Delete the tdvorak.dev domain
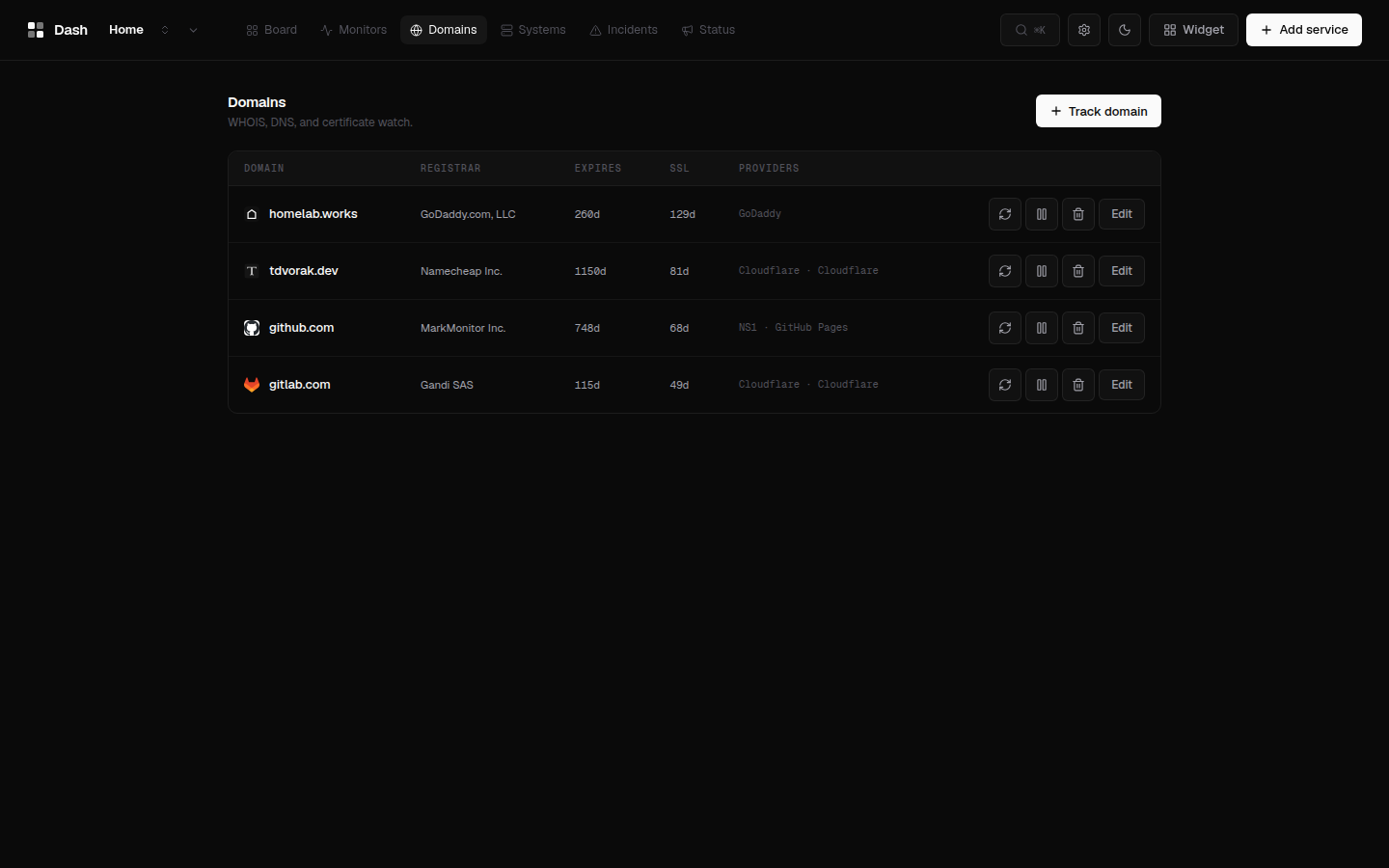Image resolution: width=1389 pixels, height=868 pixels. (x=1078, y=271)
